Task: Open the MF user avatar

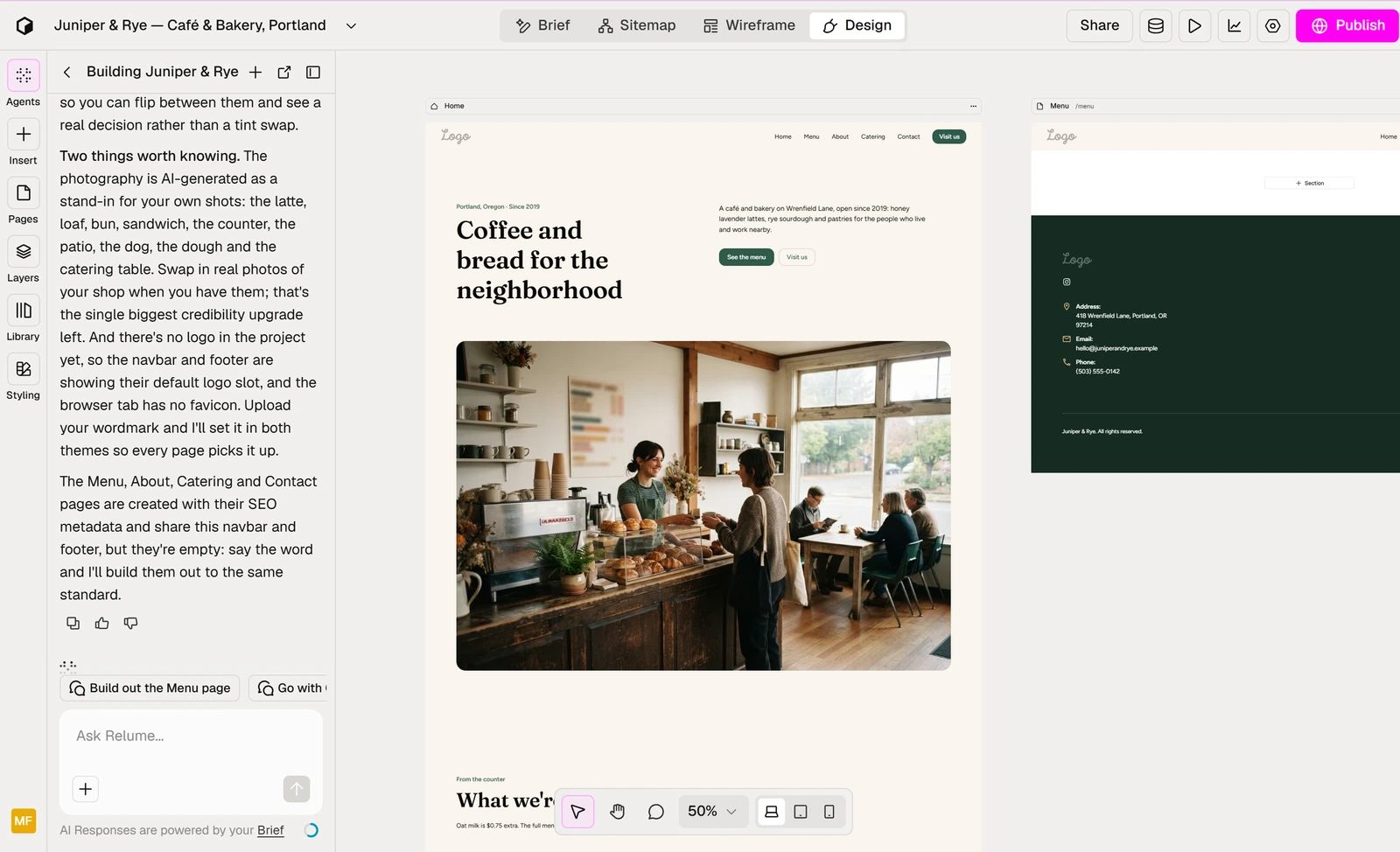Action: (24, 821)
